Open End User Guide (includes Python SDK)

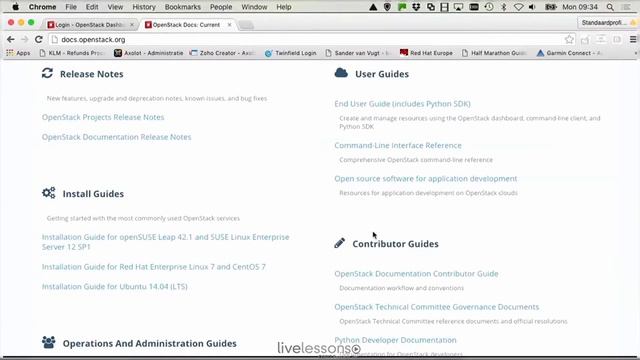pos(402,104)
